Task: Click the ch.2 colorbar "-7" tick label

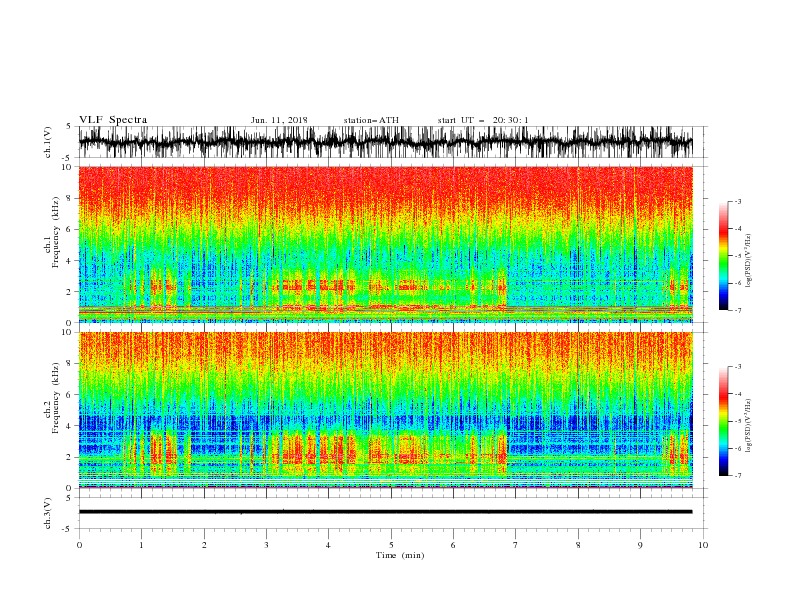Action: click(738, 476)
